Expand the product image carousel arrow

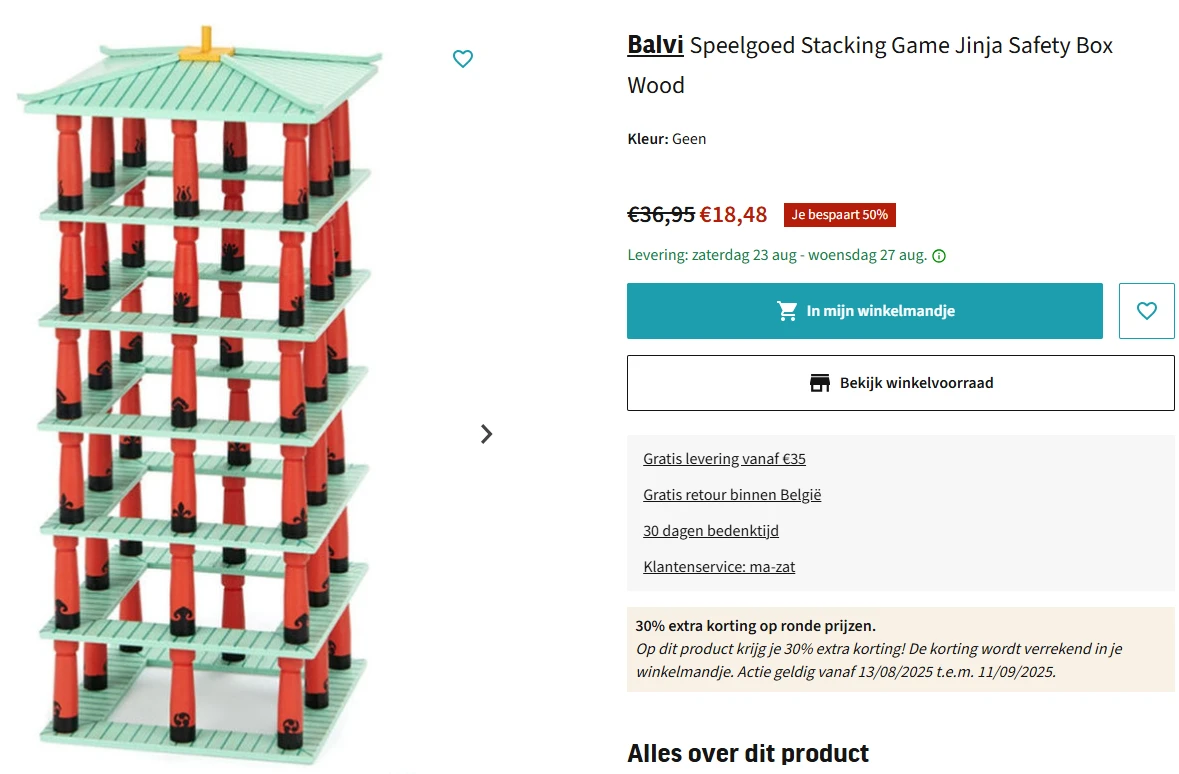pos(487,434)
